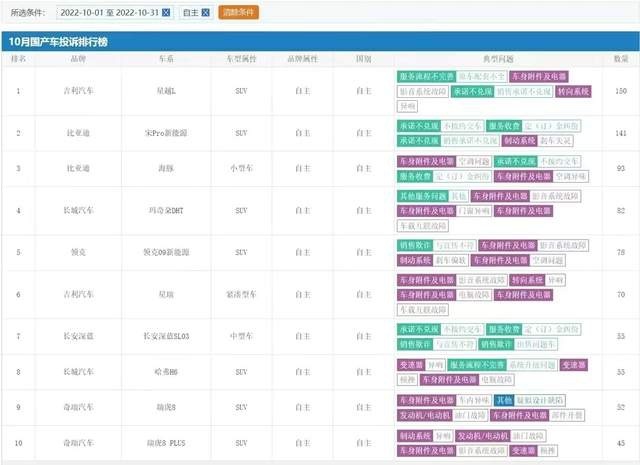Click the 典型问题 column header
The image size is (640, 465).
click(x=498, y=59)
